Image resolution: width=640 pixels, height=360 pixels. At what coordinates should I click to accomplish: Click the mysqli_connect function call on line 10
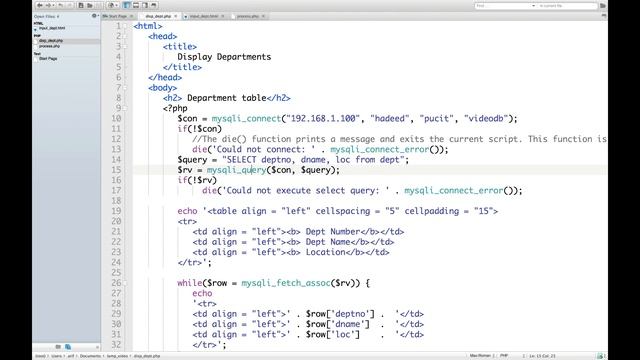point(246,119)
